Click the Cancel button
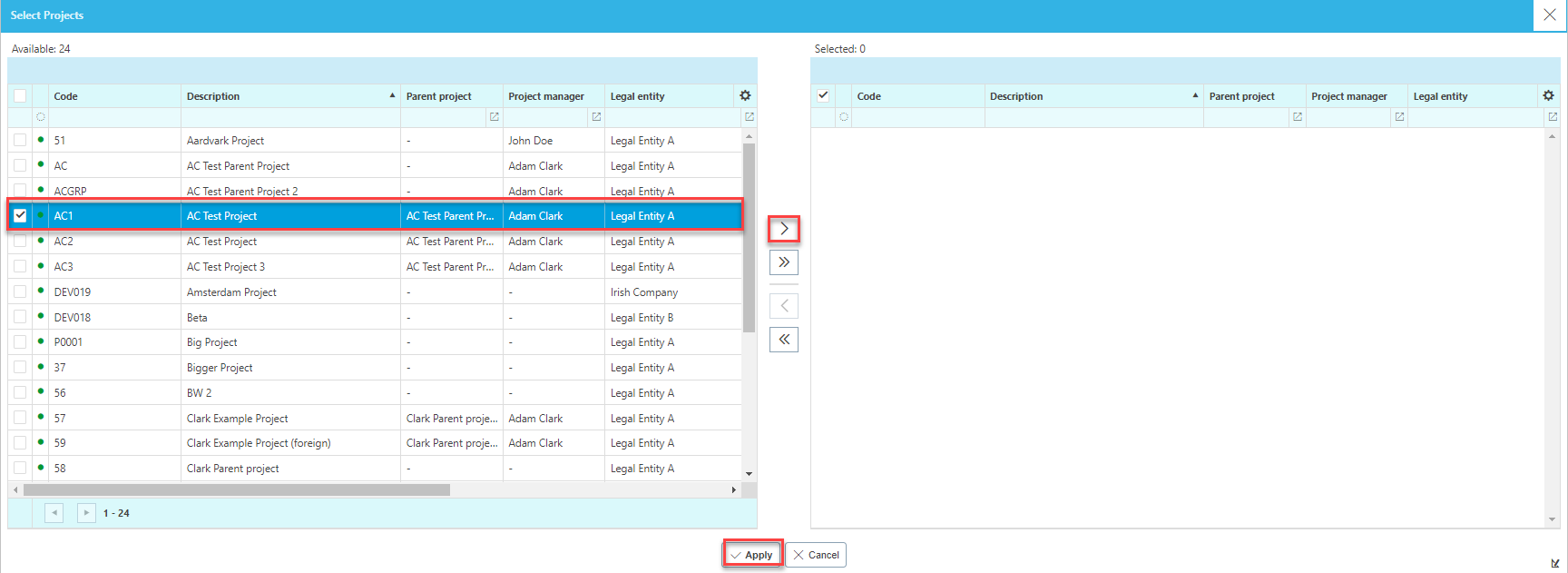 coord(816,555)
